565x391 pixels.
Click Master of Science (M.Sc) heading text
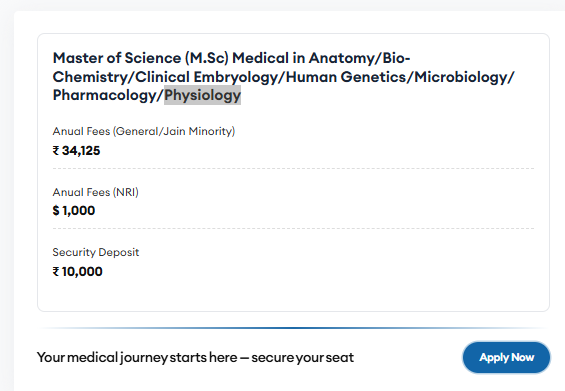tap(141, 58)
